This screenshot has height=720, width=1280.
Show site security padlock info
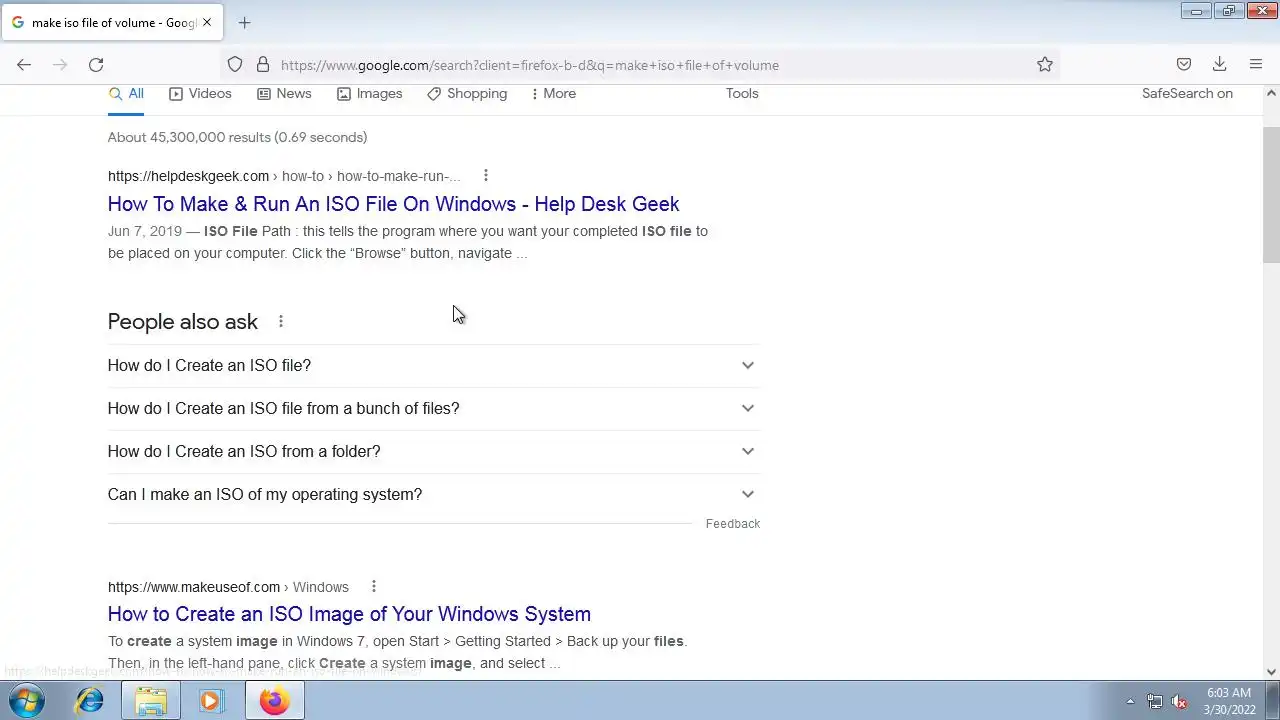263,65
